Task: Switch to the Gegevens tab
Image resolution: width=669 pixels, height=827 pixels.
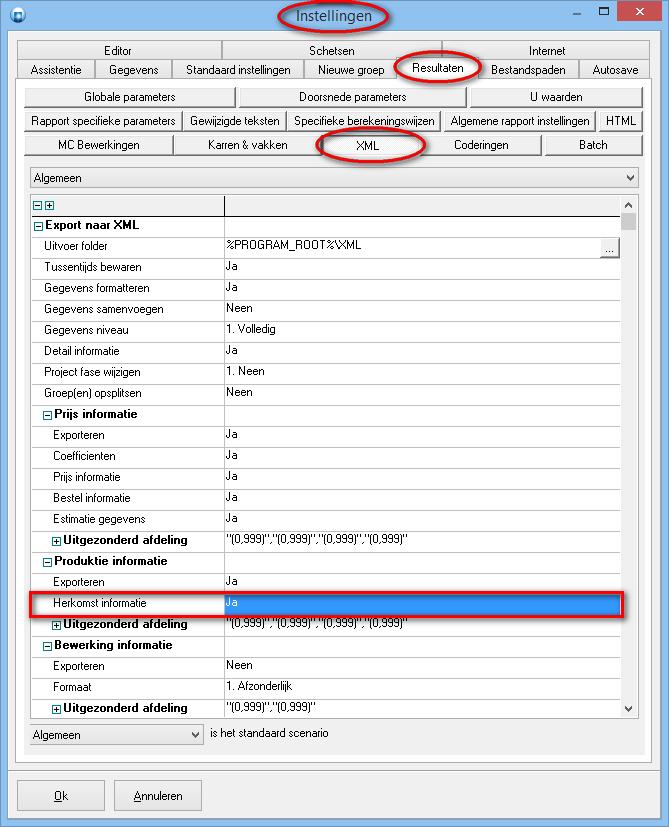Action: (133, 70)
